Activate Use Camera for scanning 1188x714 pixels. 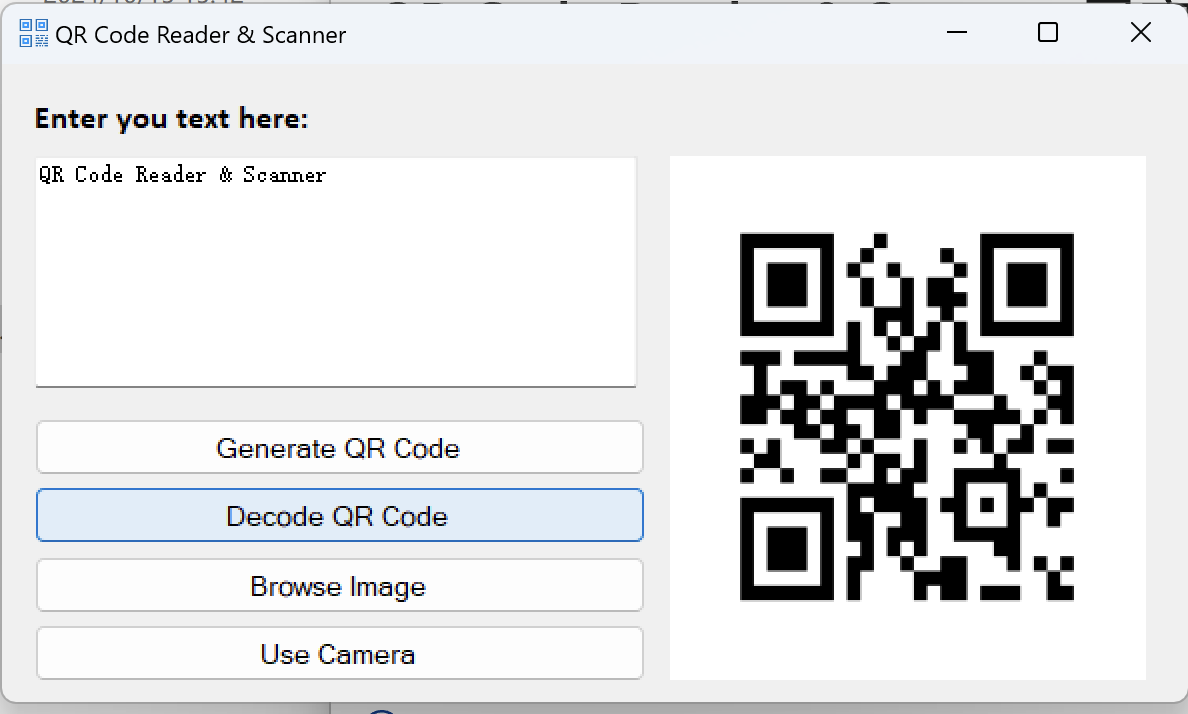click(339, 654)
